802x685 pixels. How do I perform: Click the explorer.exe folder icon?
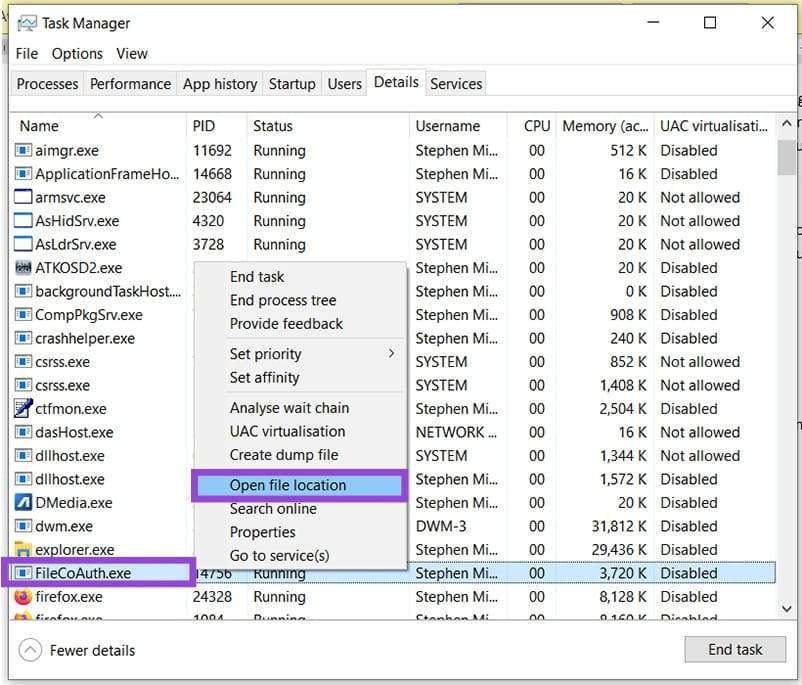click(23, 550)
